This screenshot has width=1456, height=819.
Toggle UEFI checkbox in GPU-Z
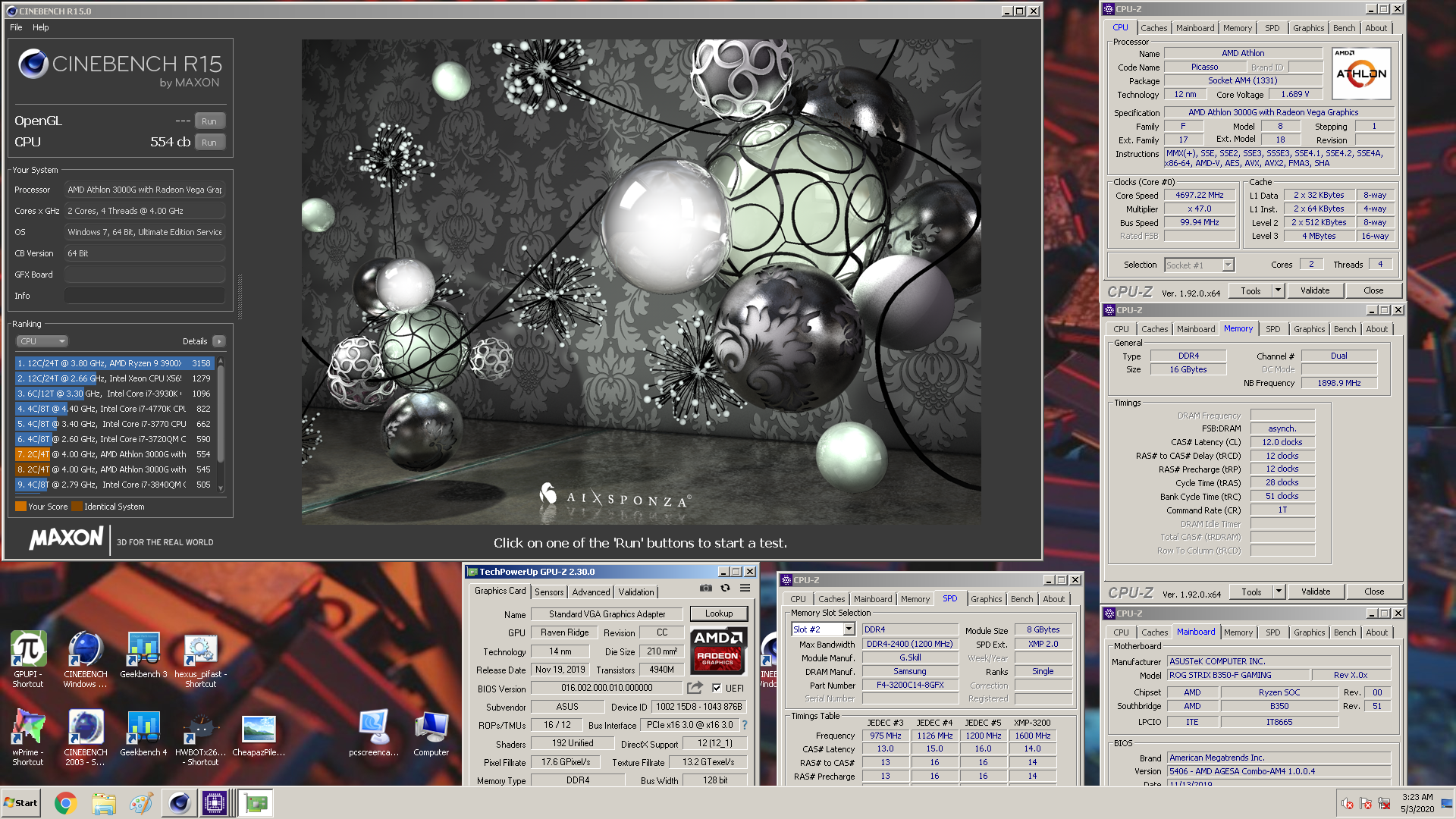[717, 688]
